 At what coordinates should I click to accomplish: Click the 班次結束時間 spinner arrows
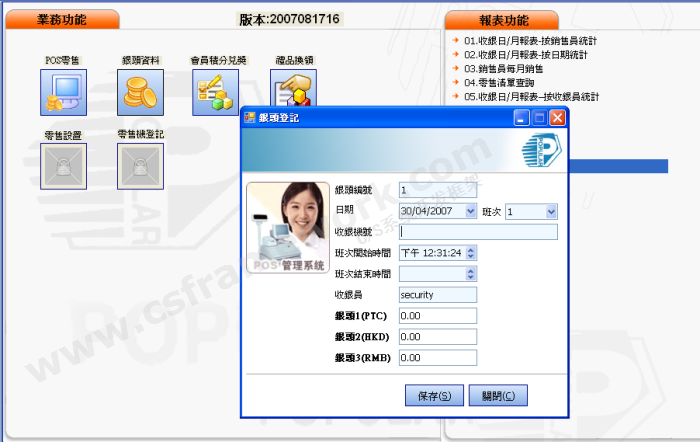471,274
